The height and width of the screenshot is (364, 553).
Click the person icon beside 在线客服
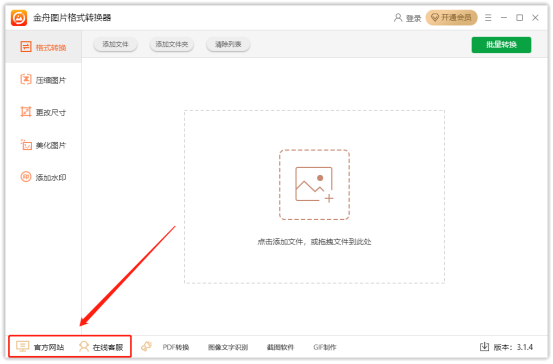(x=84, y=346)
